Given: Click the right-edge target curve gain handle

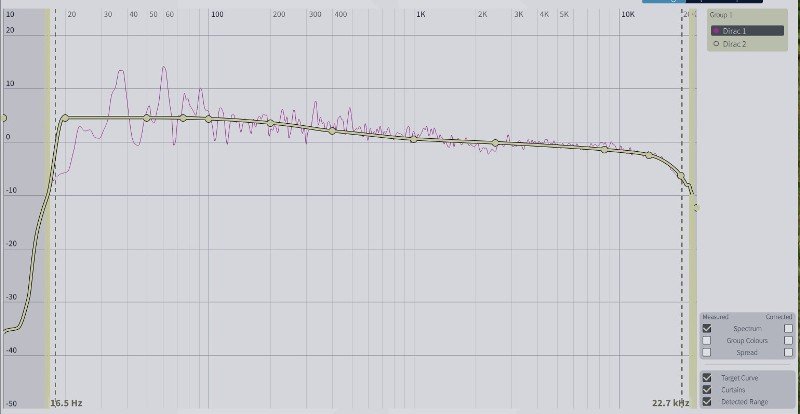Looking at the screenshot, I should tap(696, 207).
